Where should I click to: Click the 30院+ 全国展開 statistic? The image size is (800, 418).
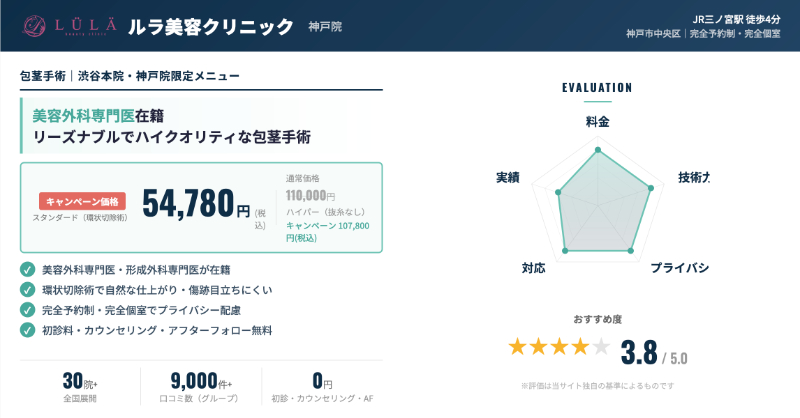80,387
